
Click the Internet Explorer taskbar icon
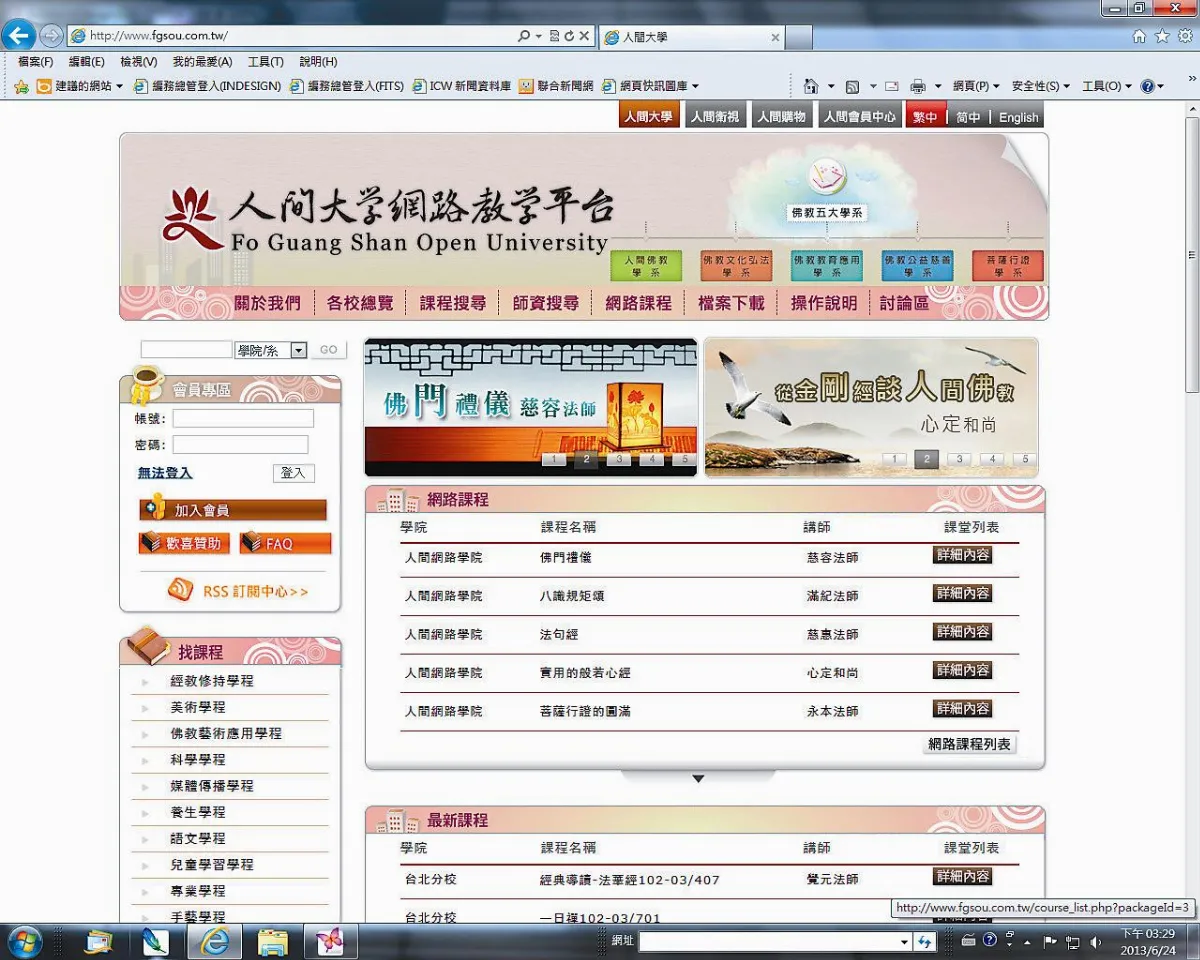[215, 941]
